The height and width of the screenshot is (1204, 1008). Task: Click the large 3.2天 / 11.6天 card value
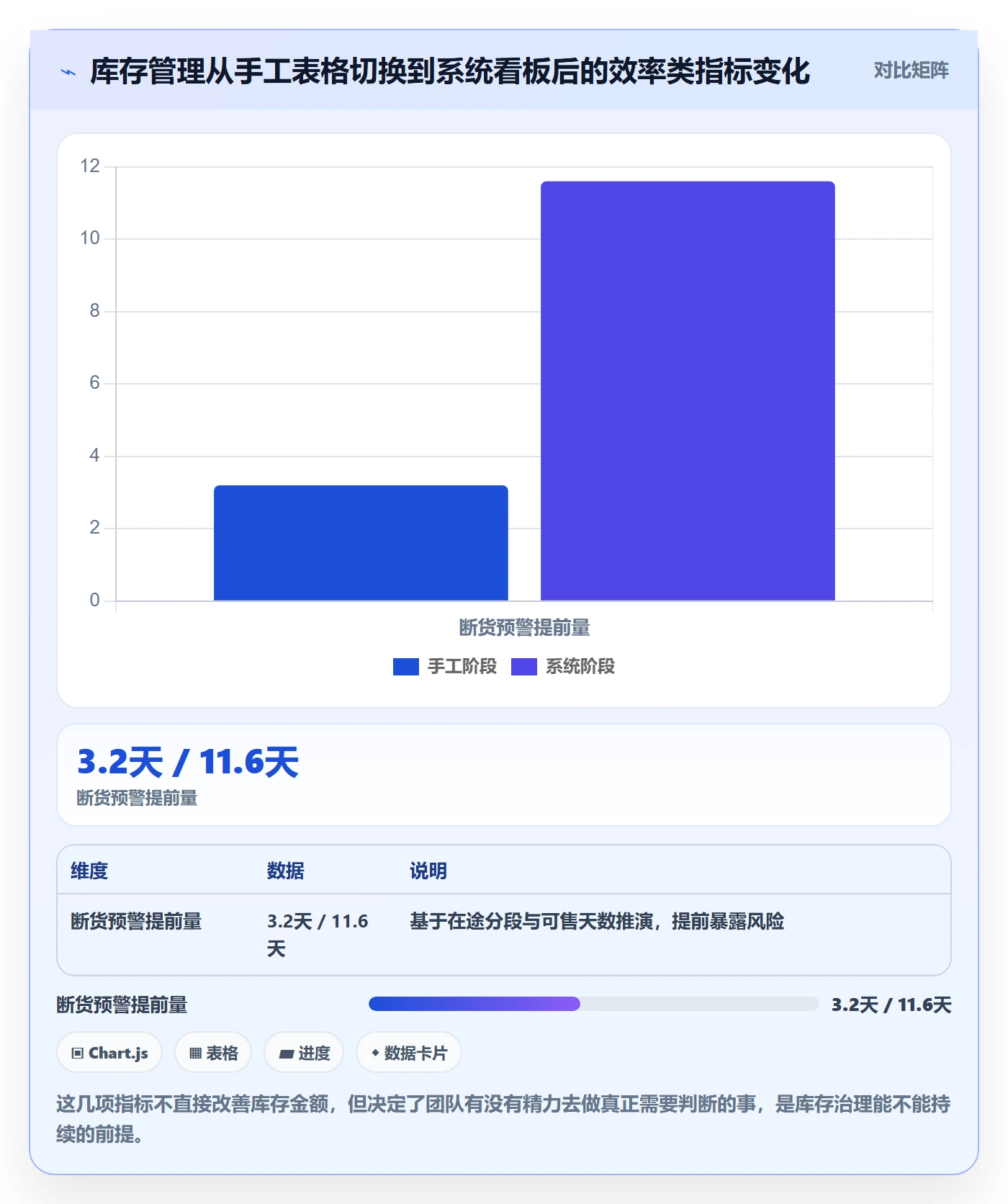188,762
